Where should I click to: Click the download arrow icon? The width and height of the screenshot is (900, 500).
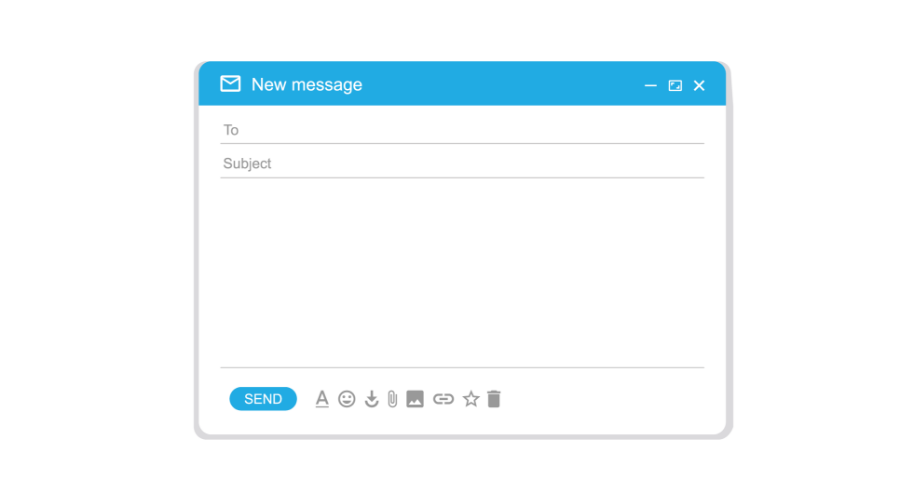[371, 399]
